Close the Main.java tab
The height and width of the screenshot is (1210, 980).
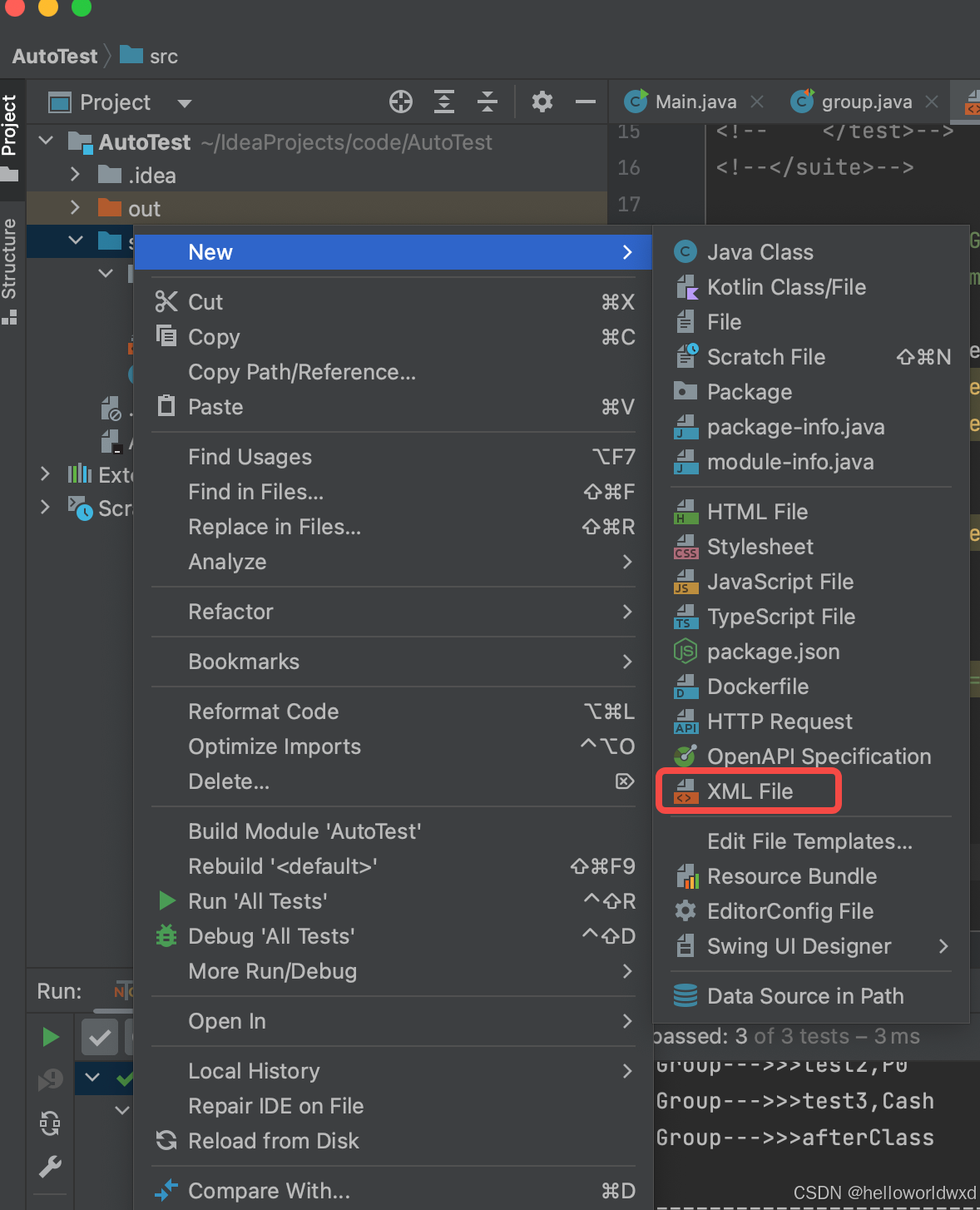tap(757, 102)
